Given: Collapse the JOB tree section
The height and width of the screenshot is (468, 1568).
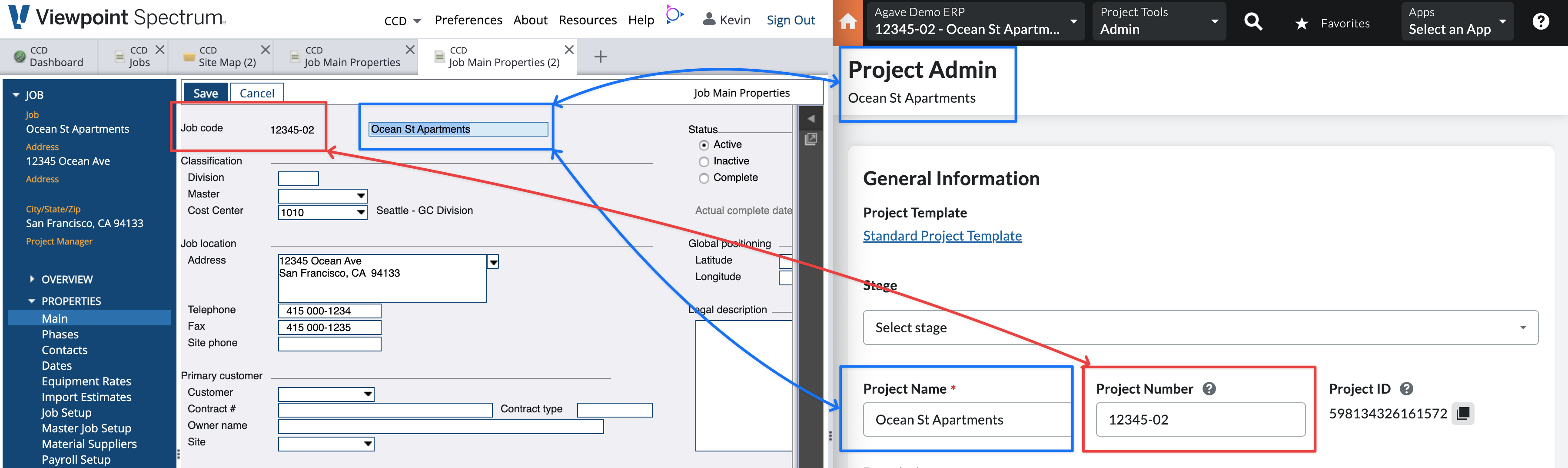Looking at the screenshot, I should coord(16,95).
